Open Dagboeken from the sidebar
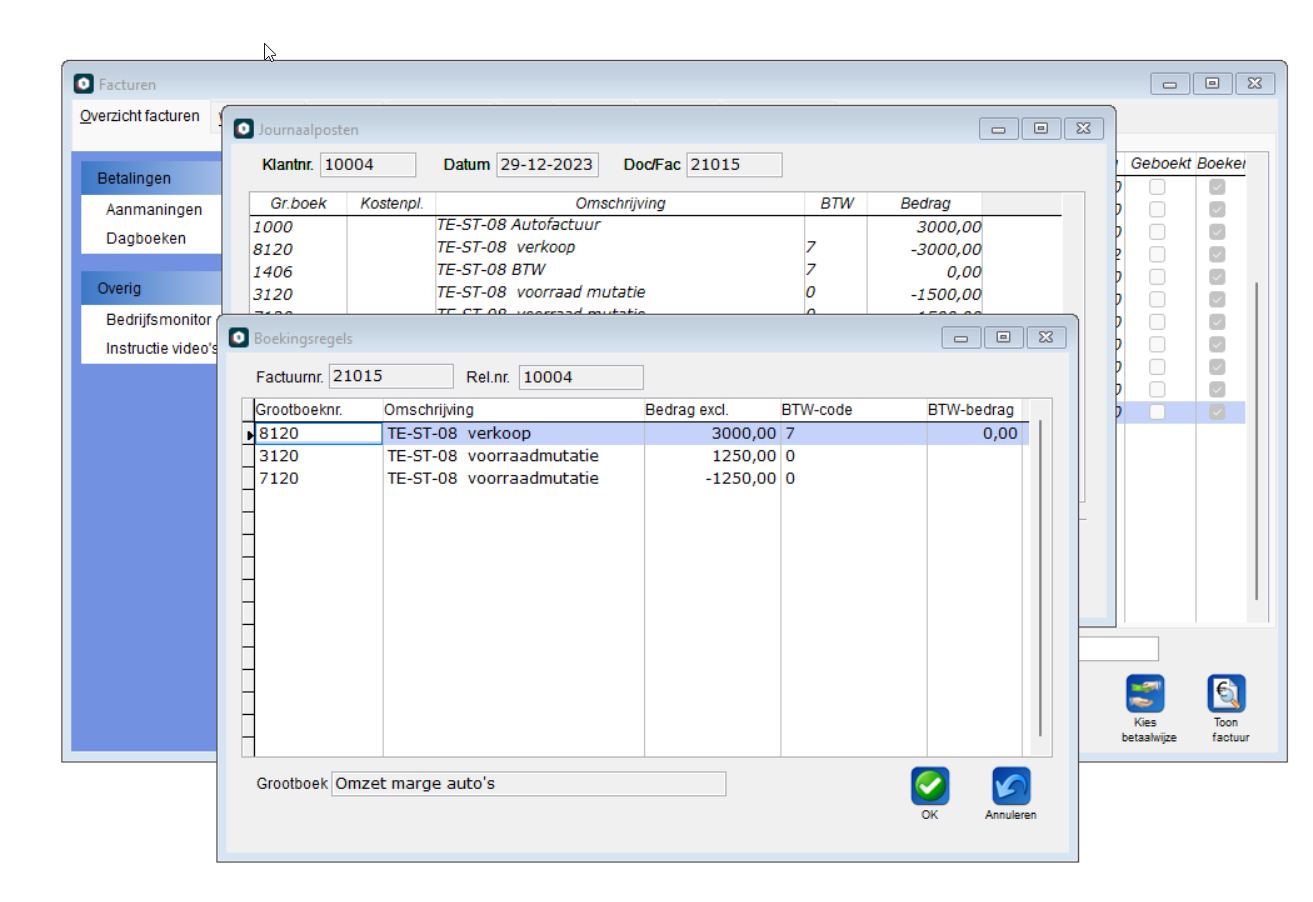The height and width of the screenshot is (902, 1313). point(146,239)
